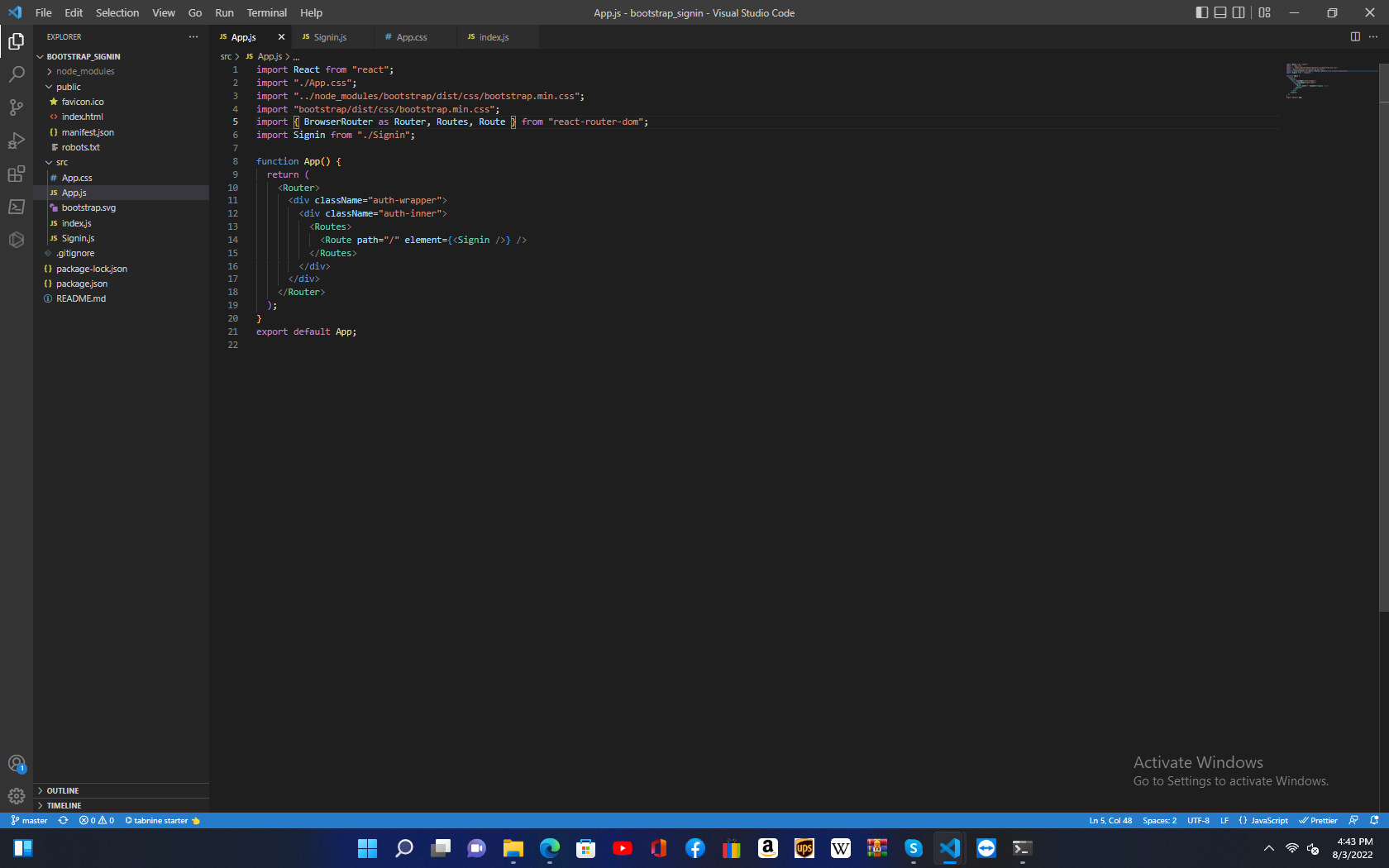Open the Accounts icon in Activity Bar
The height and width of the screenshot is (868, 1389).
(x=16, y=763)
